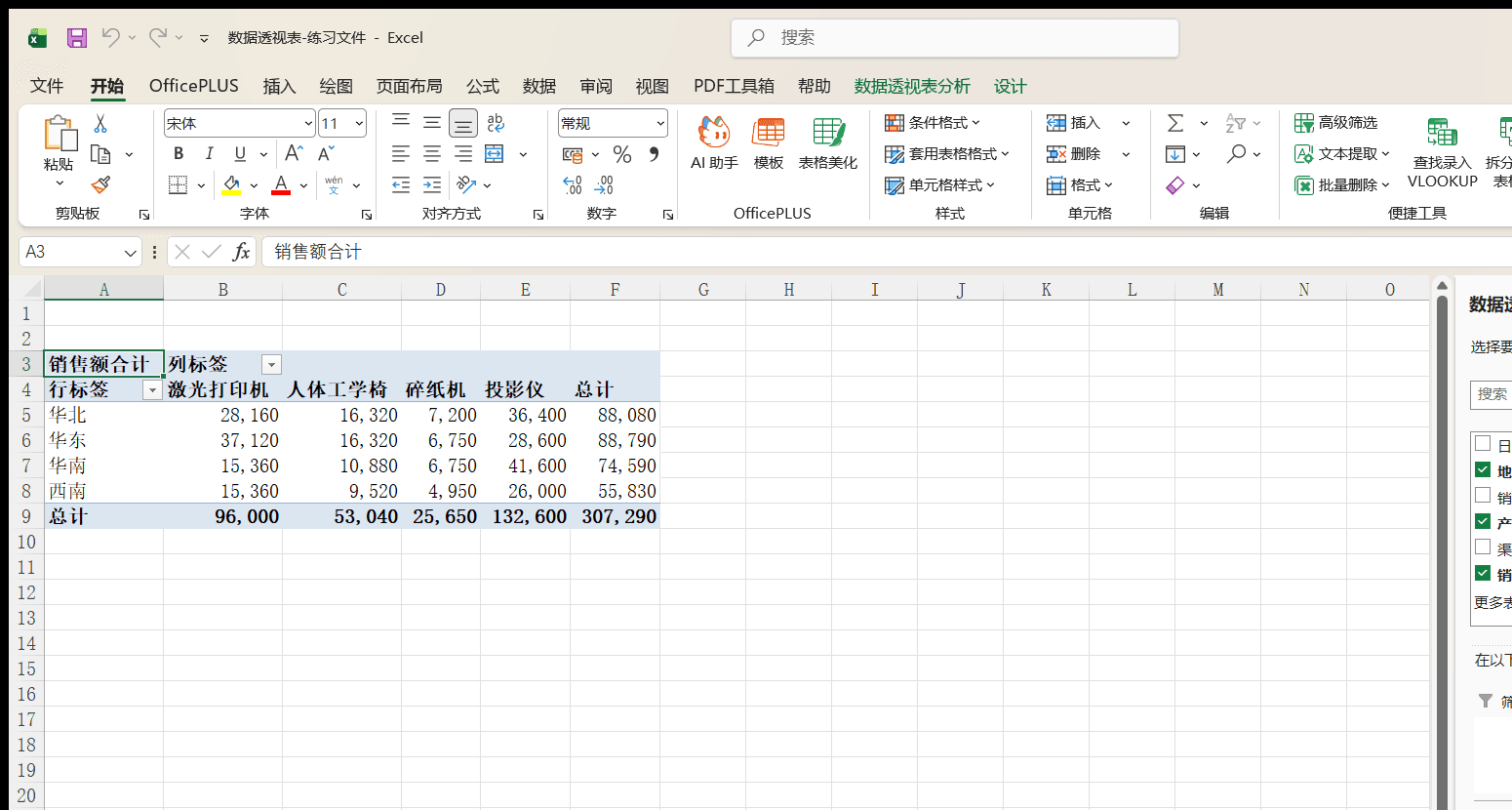Toggle the first field checkbox 日 in the list
1512x810 pixels.
[x=1483, y=443]
